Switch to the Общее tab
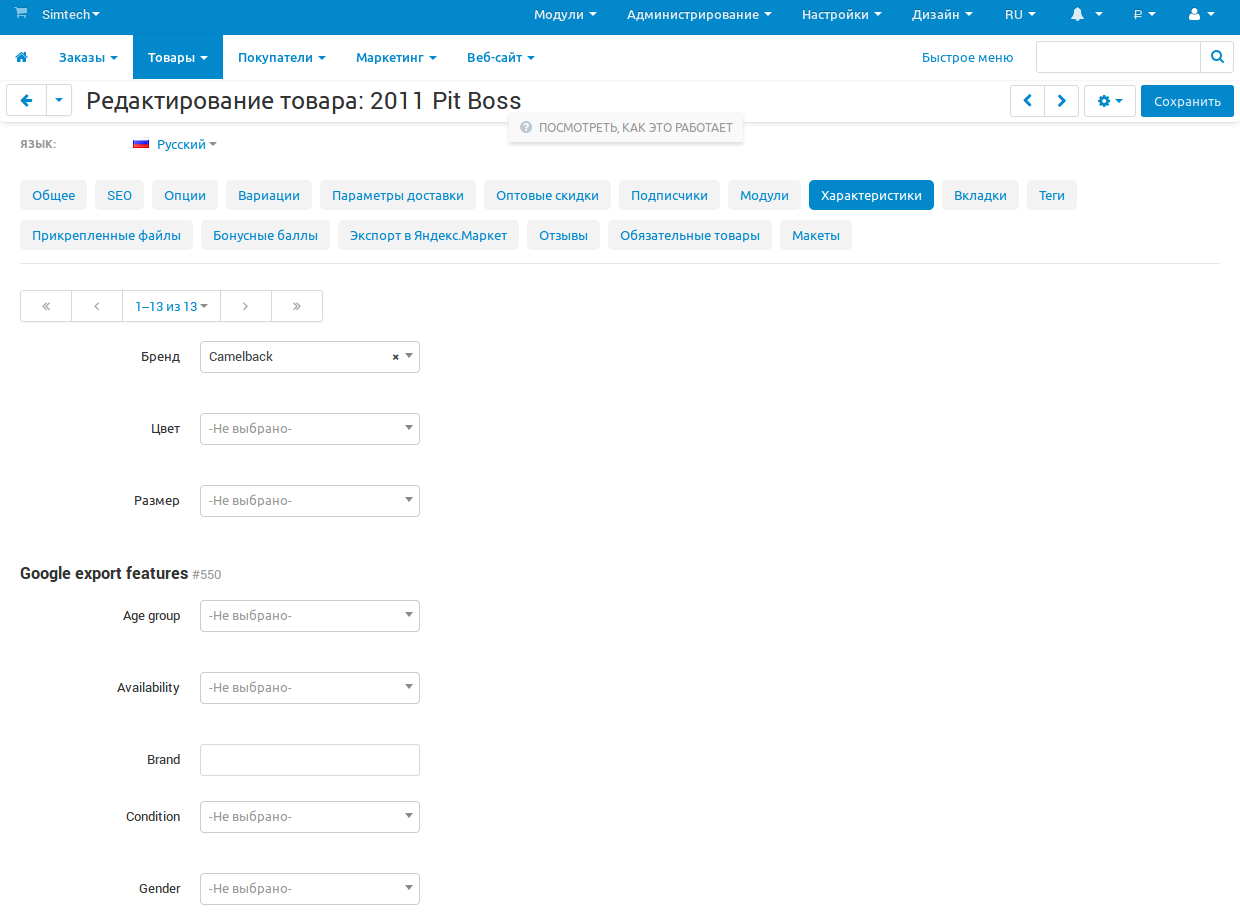Viewport: 1240px width, 920px height. (54, 195)
